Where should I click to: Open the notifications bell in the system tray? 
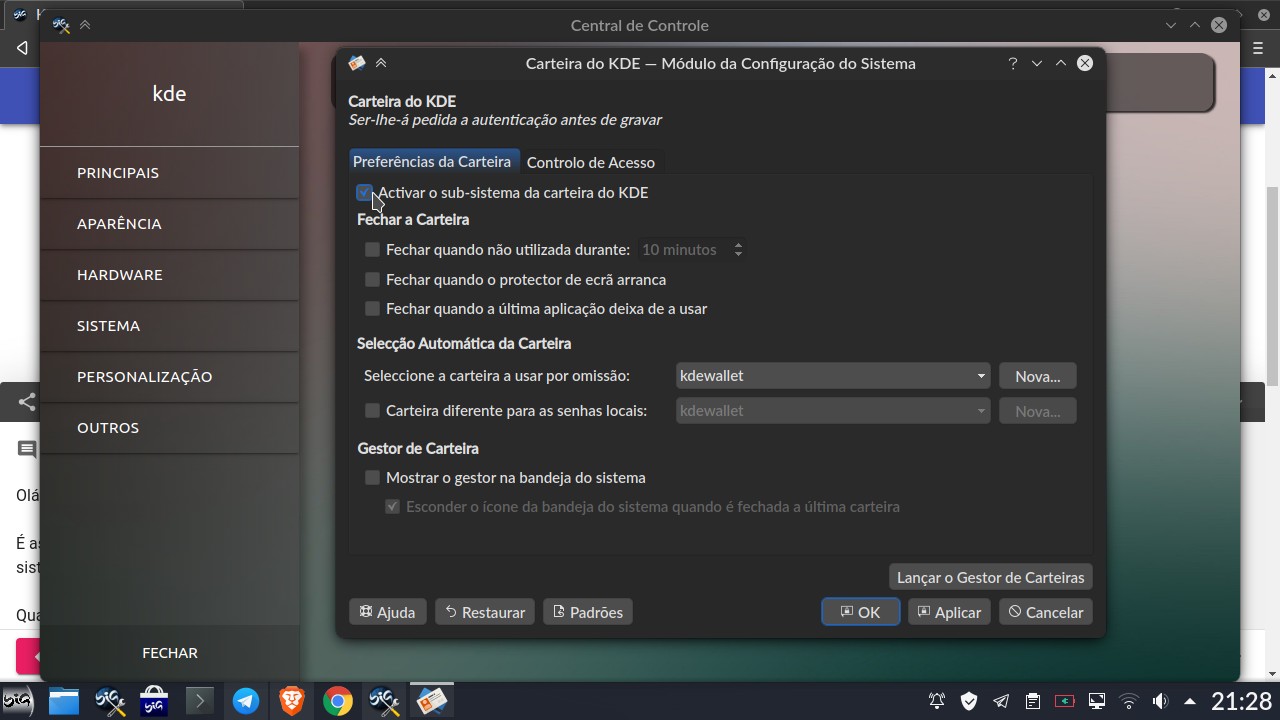tap(935, 701)
